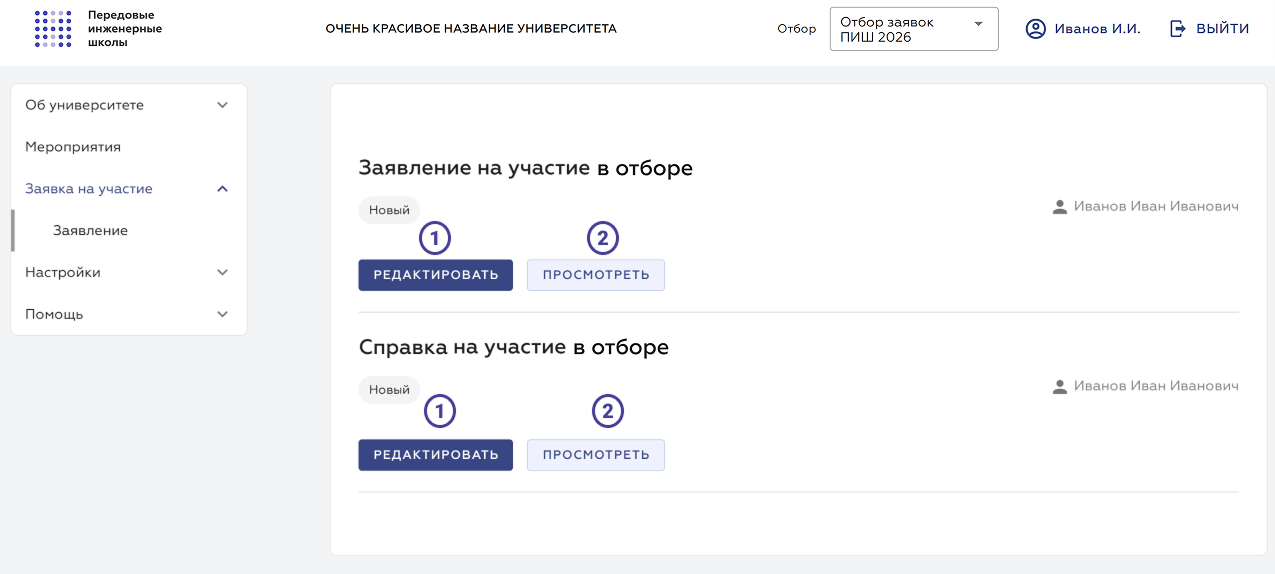The height and width of the screenshot is (574, 1275).
Task: Click ПРОСМОТРЕТЬ under Справка на участие в отборе
Action: (596, 455)
